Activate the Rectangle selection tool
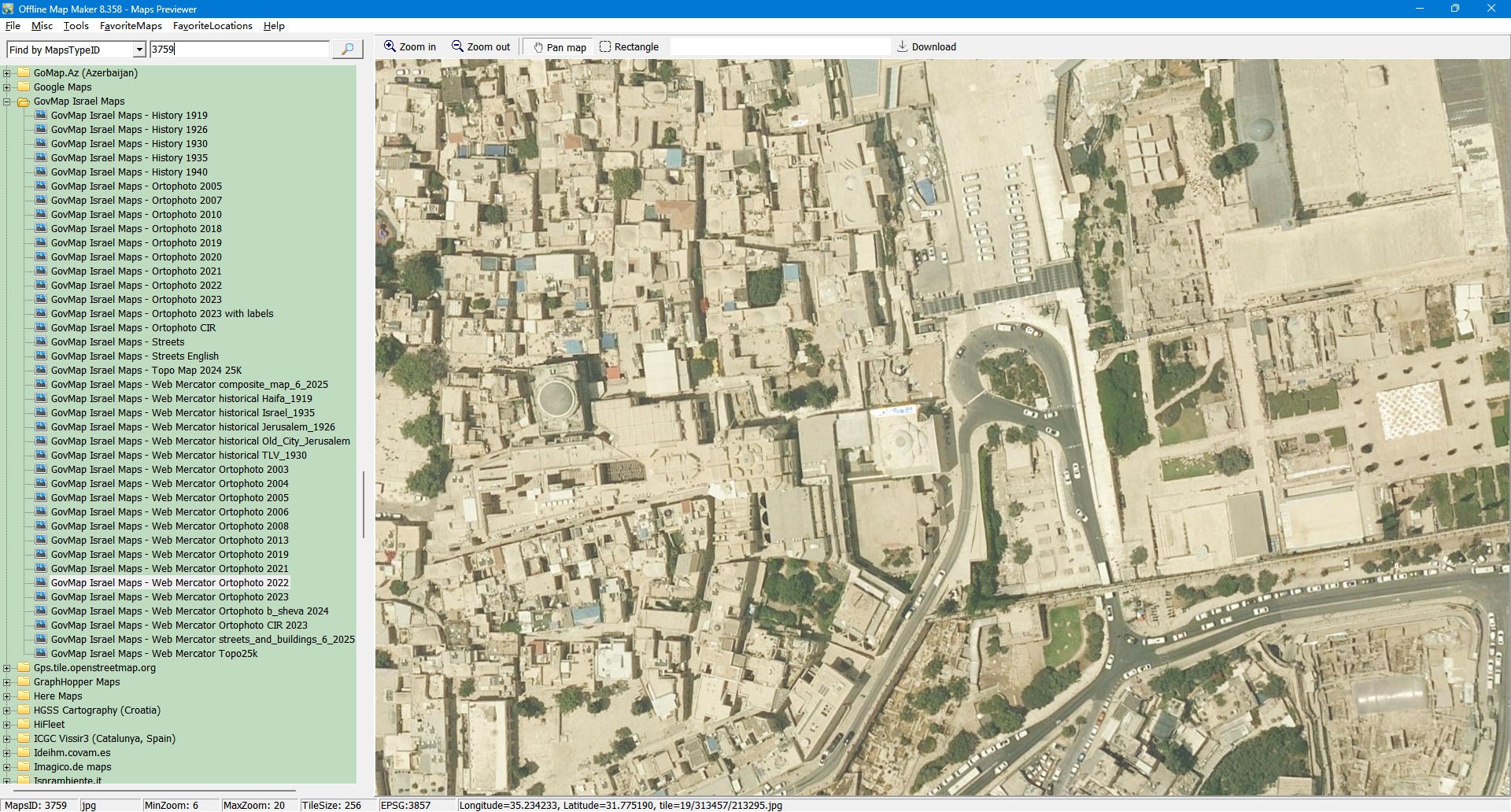 (629, 47)
